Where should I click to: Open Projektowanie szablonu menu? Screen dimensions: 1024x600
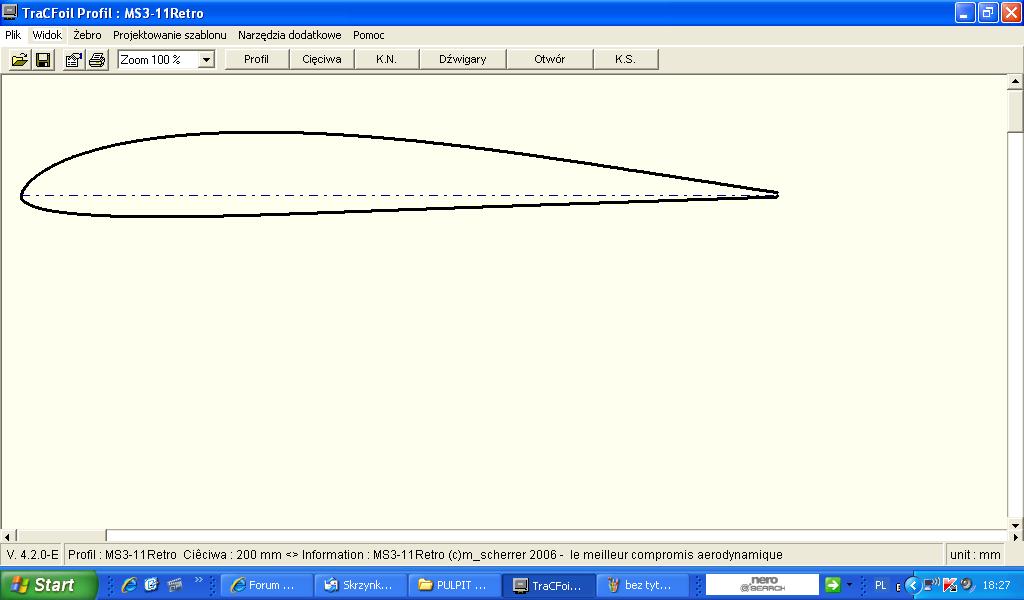(x=169, y=34)
